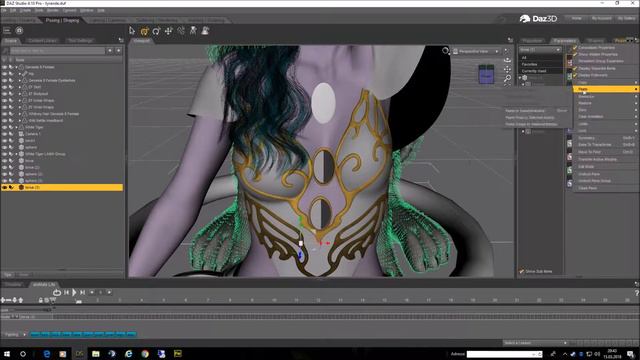Switch to the Parameters tab

[x=565, y=41]
